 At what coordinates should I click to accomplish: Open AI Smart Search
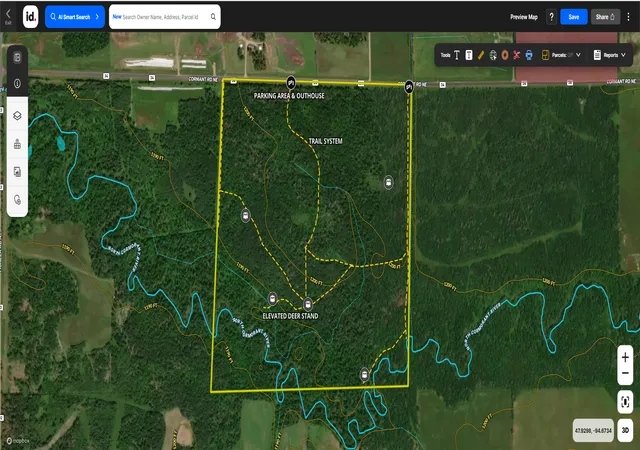pos(75,17)
